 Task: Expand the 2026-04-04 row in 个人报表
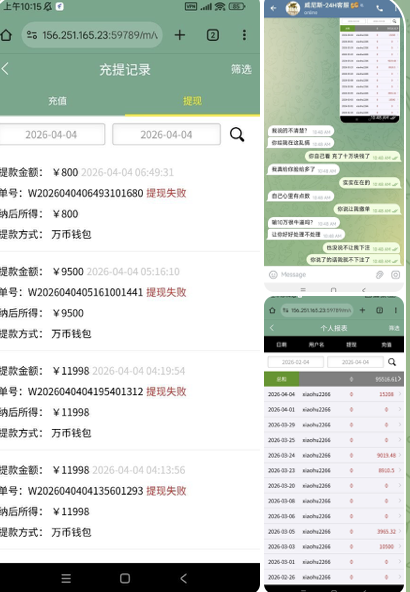pyautogui.click(x=334, y=394)
